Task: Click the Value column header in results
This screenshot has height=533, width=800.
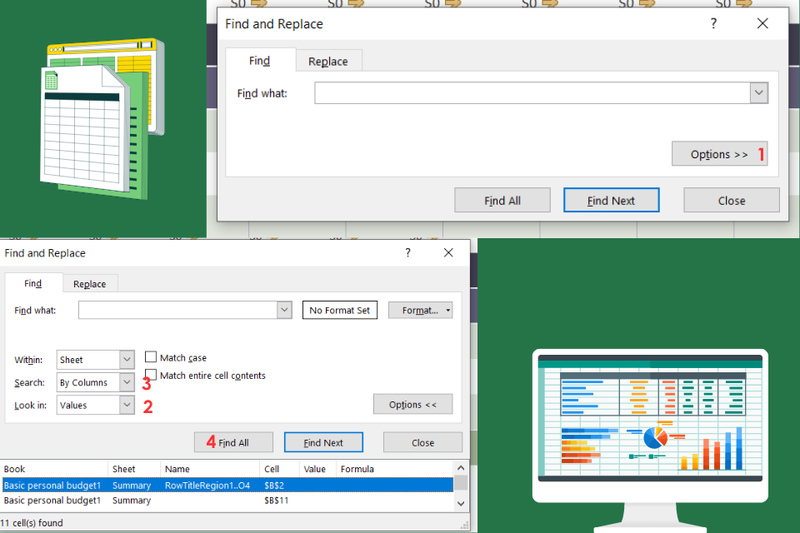Action: click(317, 469)
